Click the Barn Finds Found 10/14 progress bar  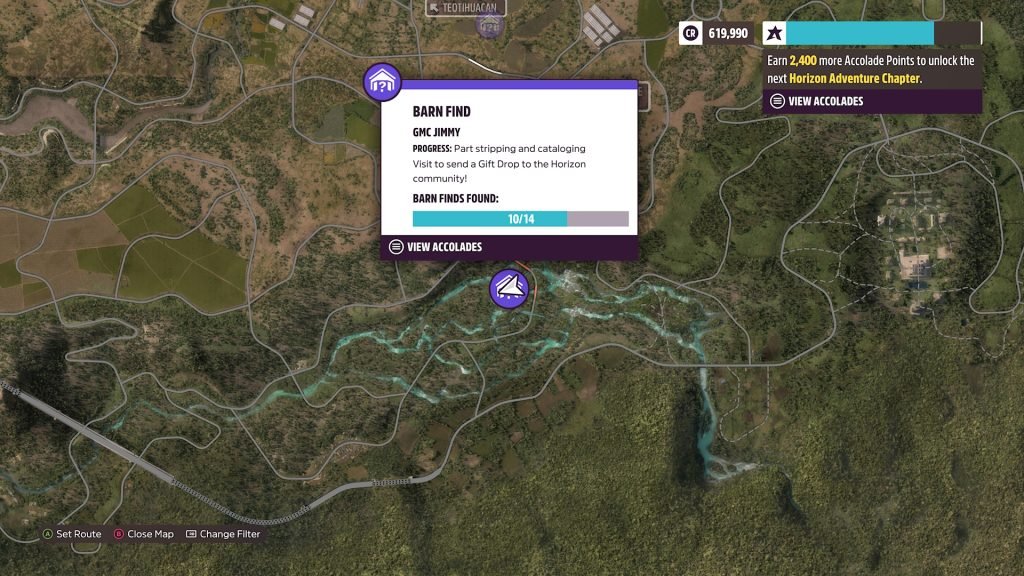tap(520, 219)
